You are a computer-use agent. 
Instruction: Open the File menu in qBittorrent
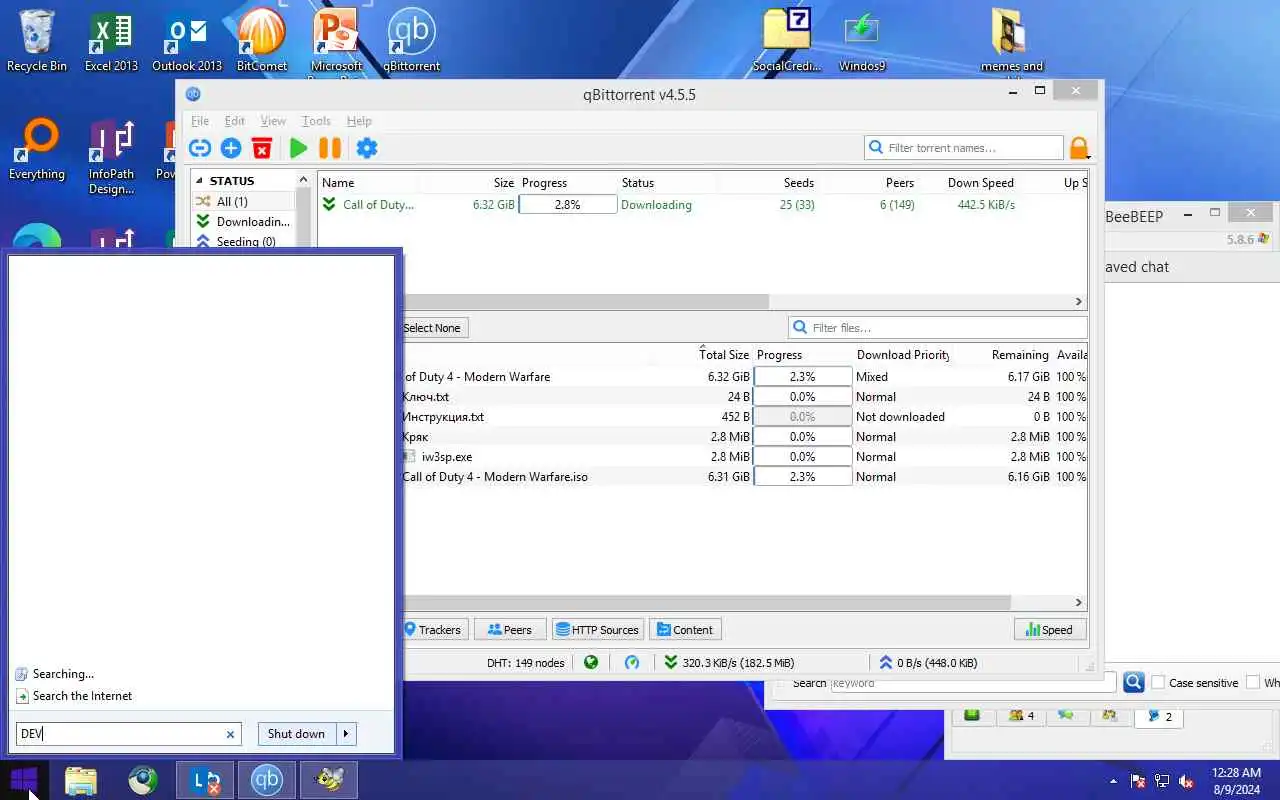[x=200, y=120]
